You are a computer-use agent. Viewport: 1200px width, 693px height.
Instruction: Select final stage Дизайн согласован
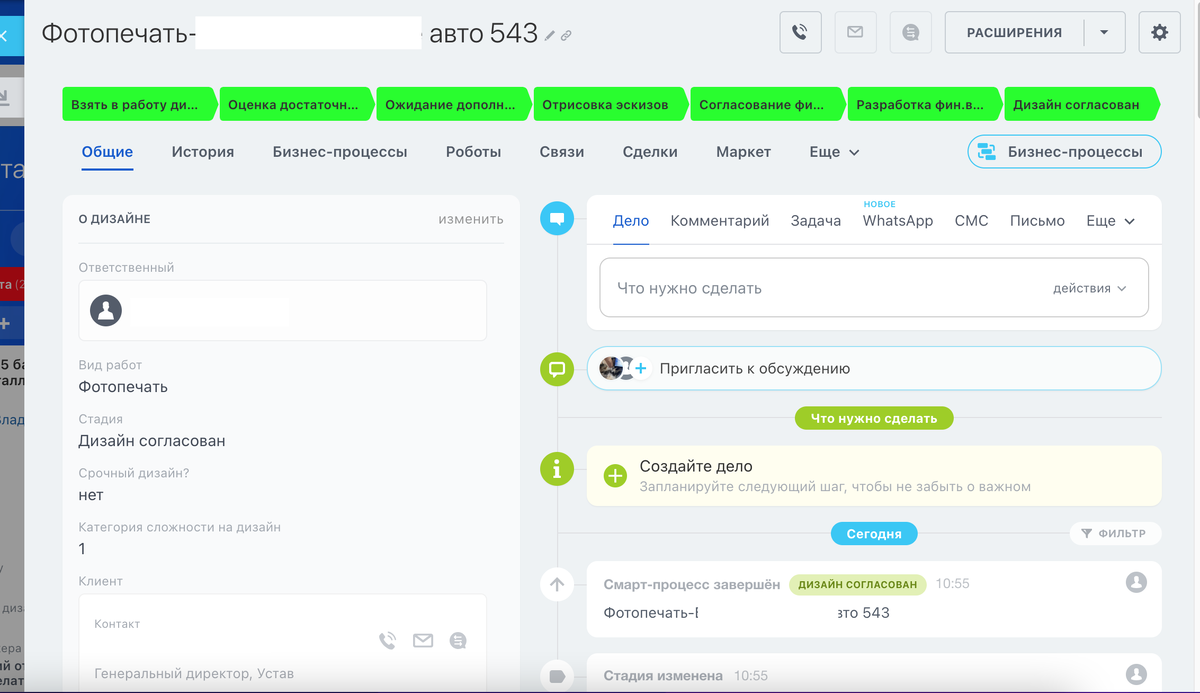[x=1082, y=104]
